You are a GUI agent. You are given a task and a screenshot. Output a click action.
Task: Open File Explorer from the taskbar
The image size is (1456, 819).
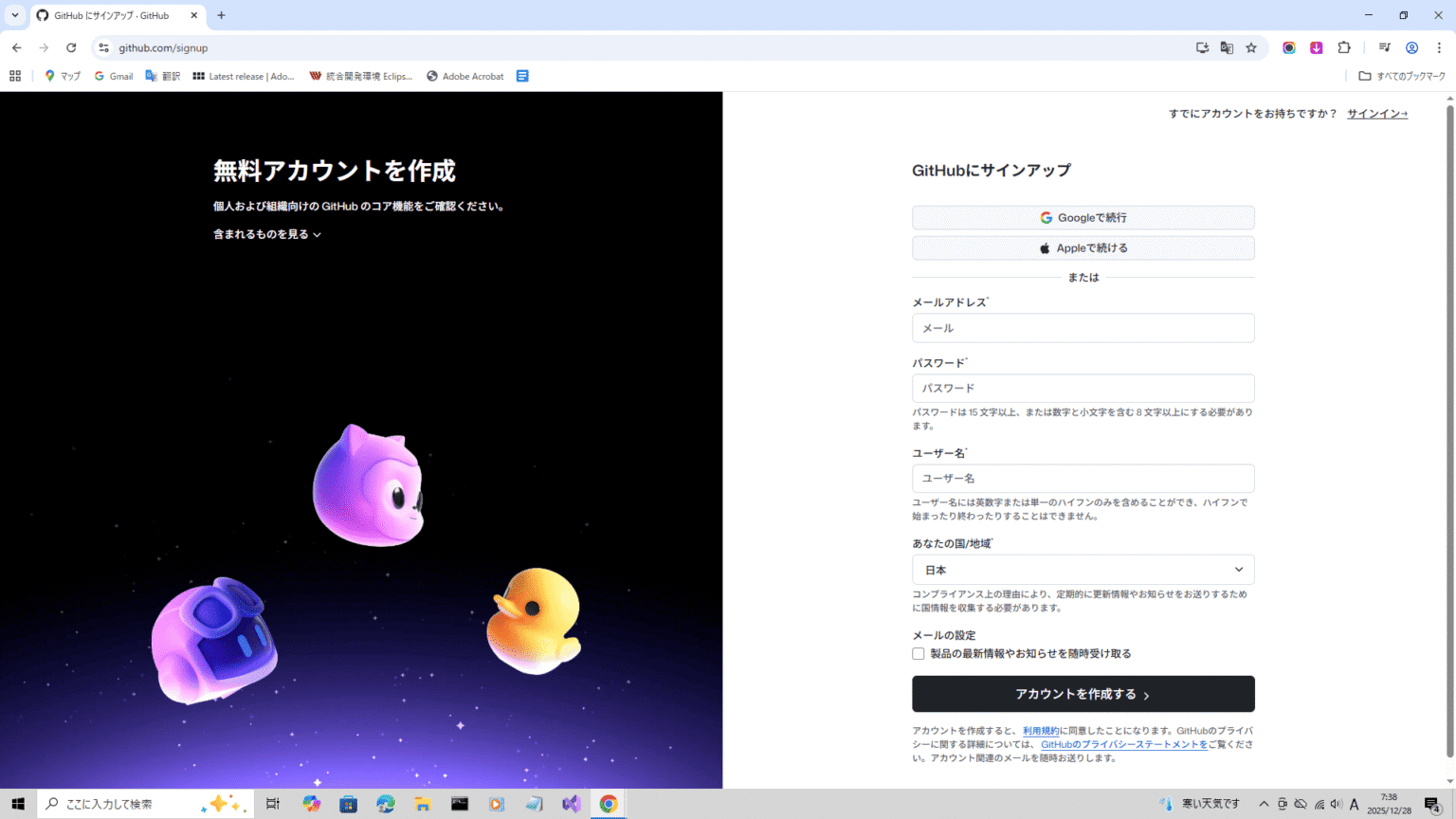[x=422, y=803]
